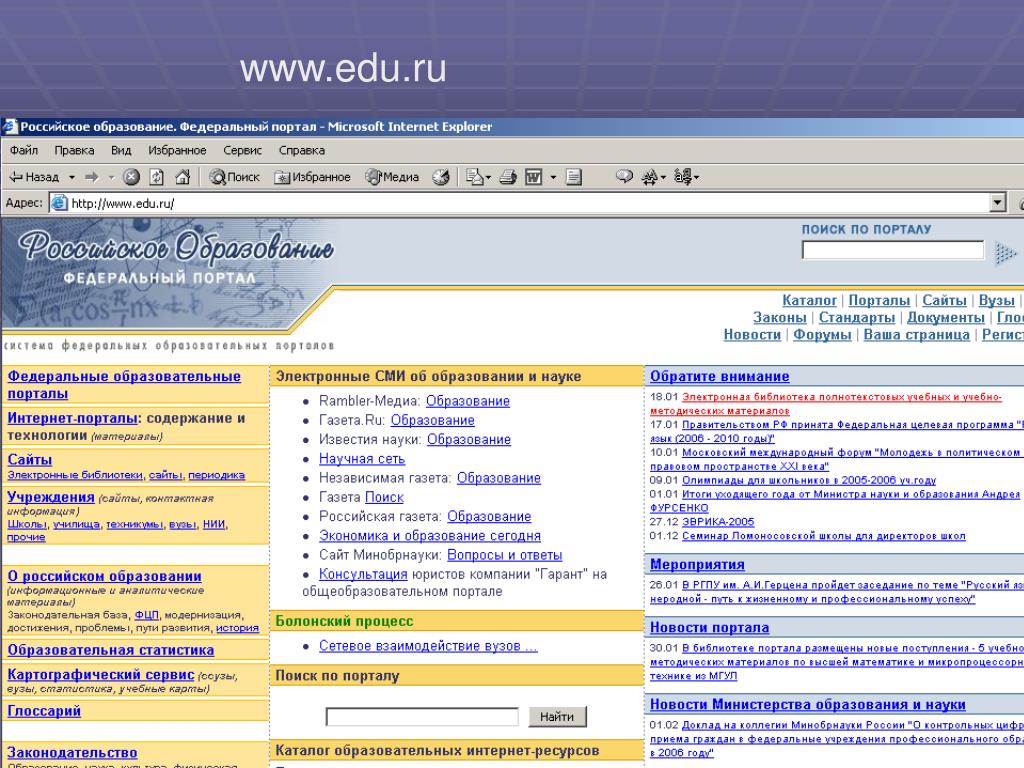Open the О российском образовании link
Screen dimensions: 1024x768
[104, 576]
